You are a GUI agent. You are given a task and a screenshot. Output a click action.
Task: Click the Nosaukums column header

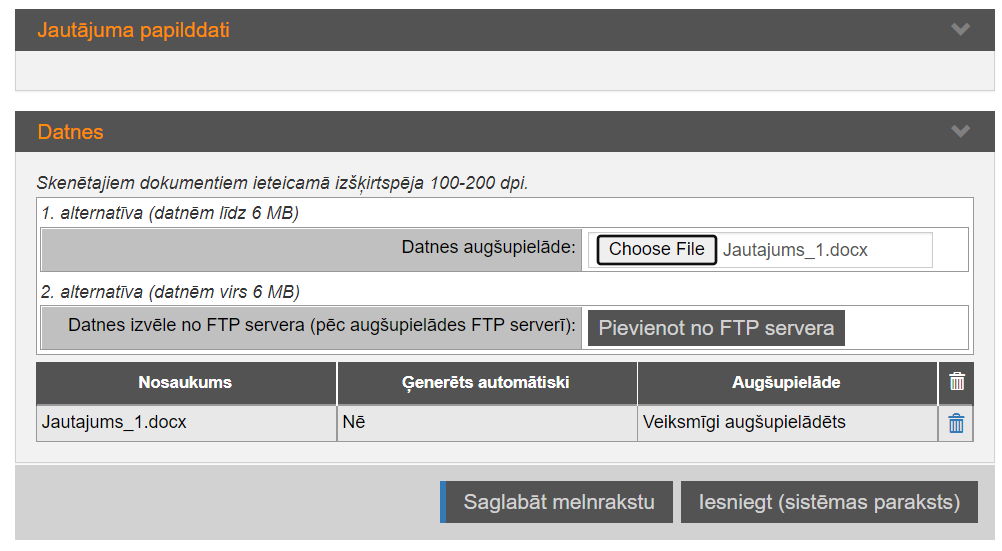[185, 383]
